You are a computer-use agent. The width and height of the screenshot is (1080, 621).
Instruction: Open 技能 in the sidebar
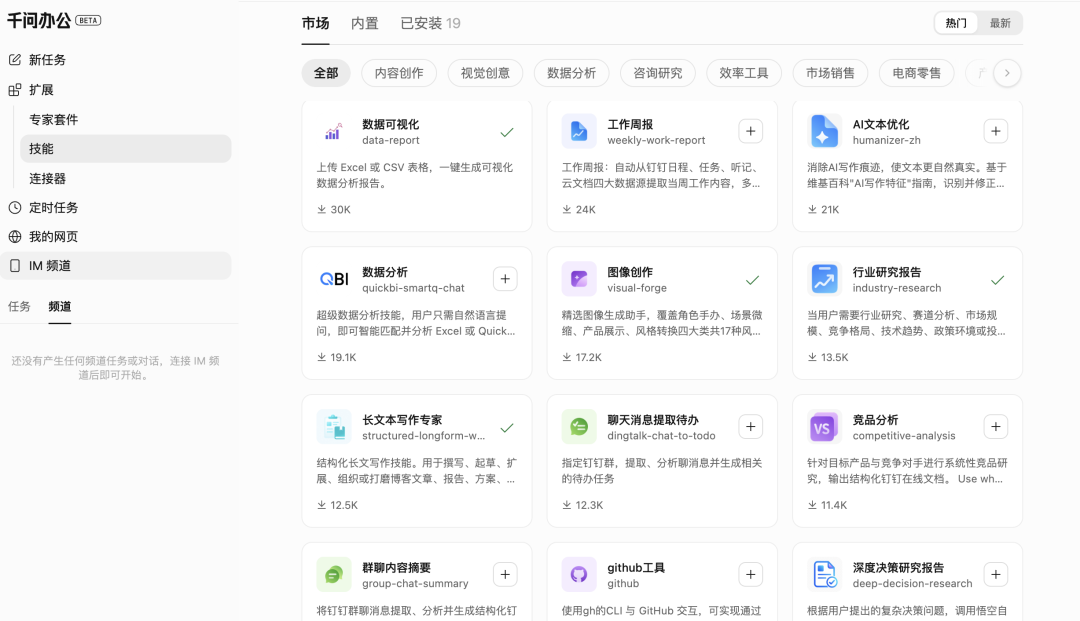[125, 149]
